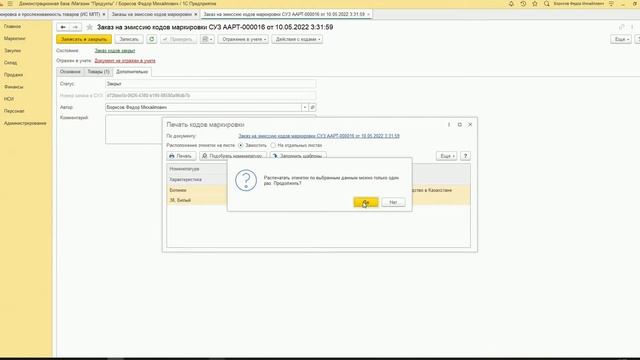This screenshot has width=640, height=360.
Task: Open the document link in print dialog
Action: pyautogui.click(x=319, y=136)
